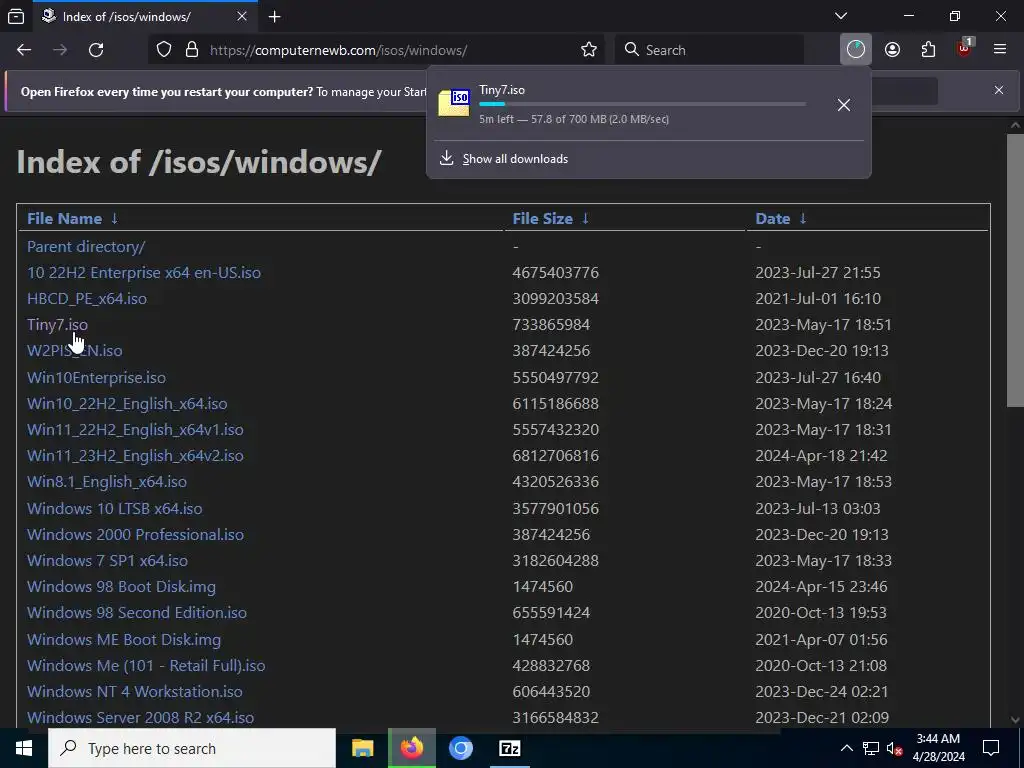The image size is (1024, 768).
Task: Close the Index of /isos/windows/ tab
Action: coord(242,16)
